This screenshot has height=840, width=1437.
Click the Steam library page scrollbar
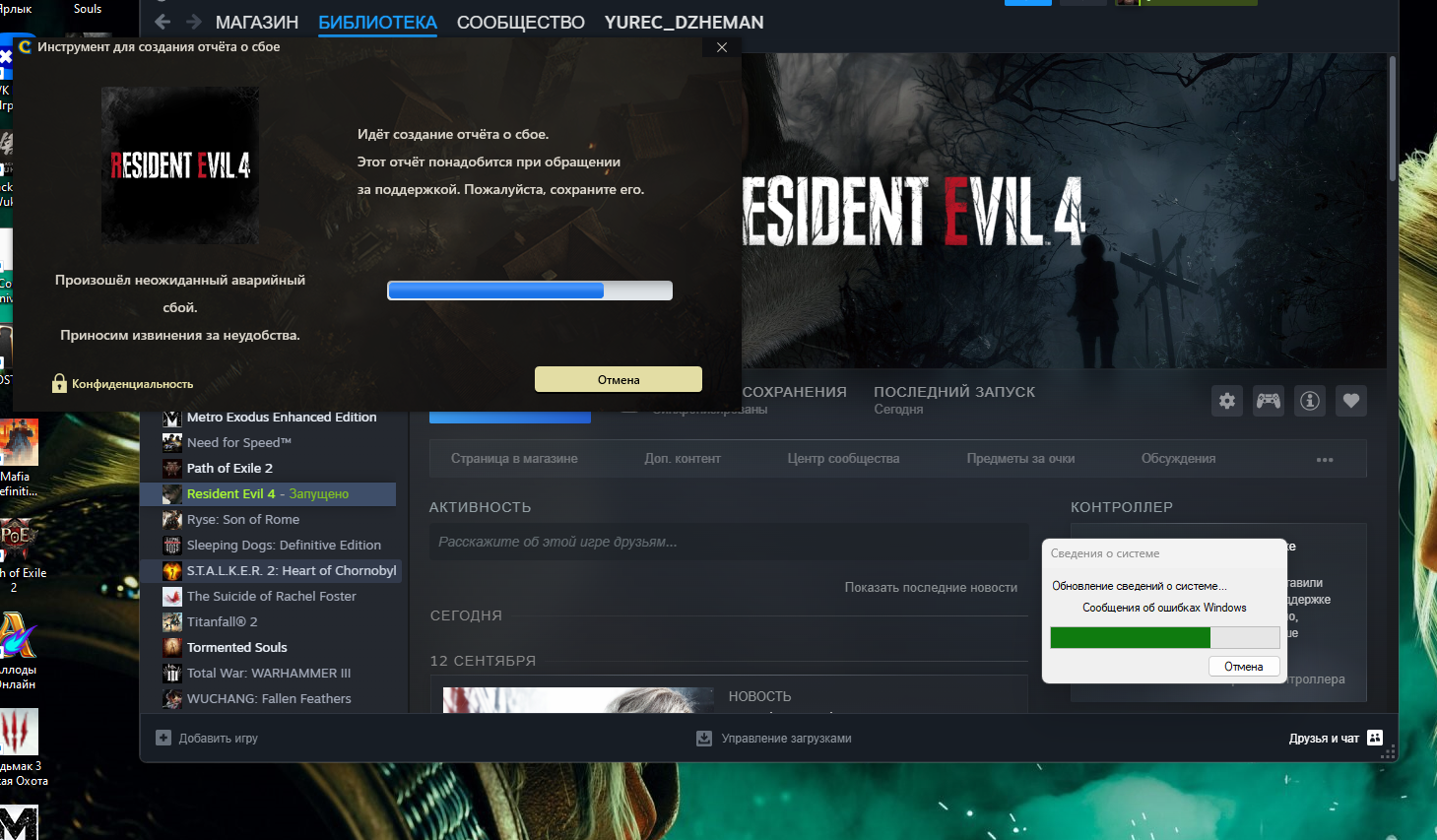[1393, 118]
